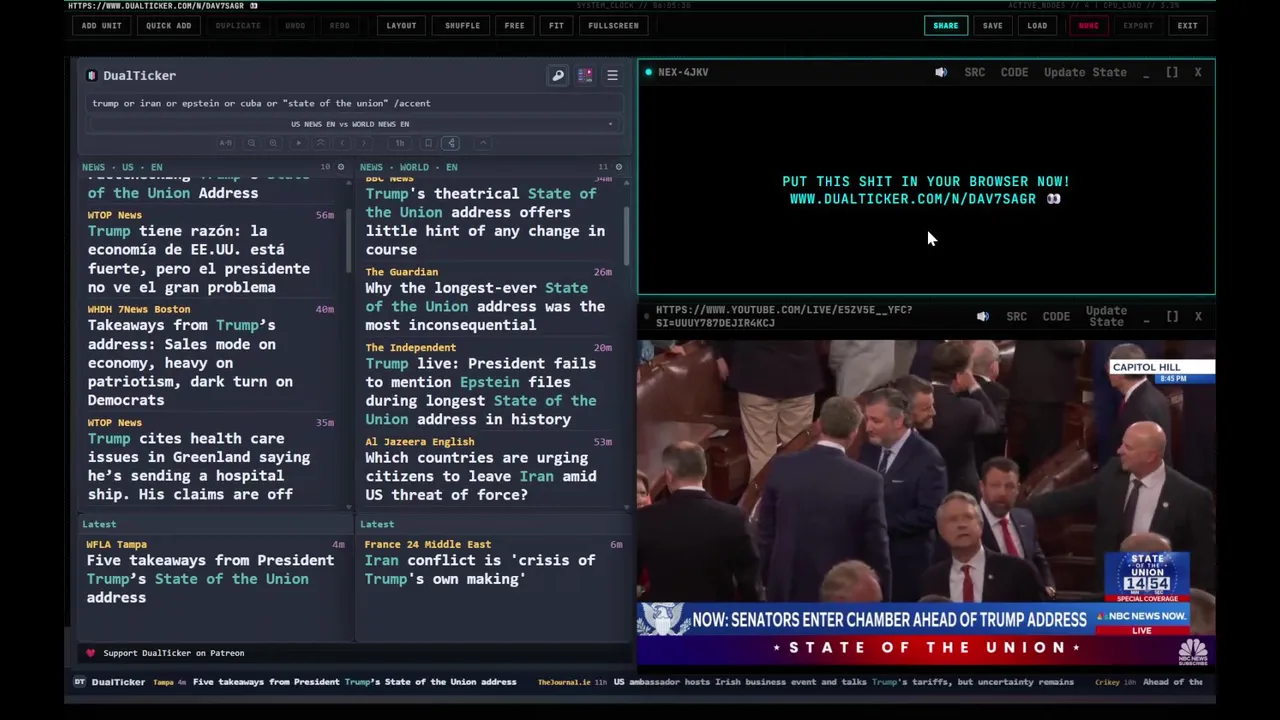Enter FULLSCREEN mode button
The image size is (1280, 720).
[x=614, y=25]
